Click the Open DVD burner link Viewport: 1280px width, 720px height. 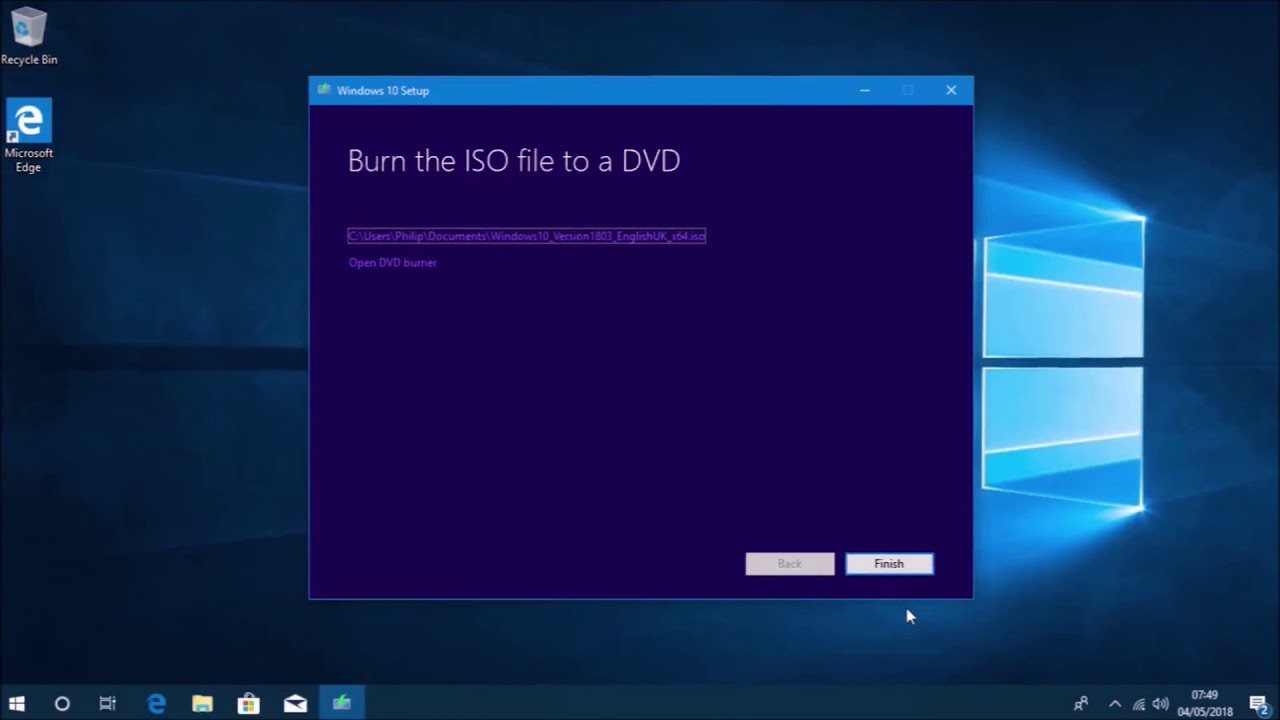(x=392, y=263)
